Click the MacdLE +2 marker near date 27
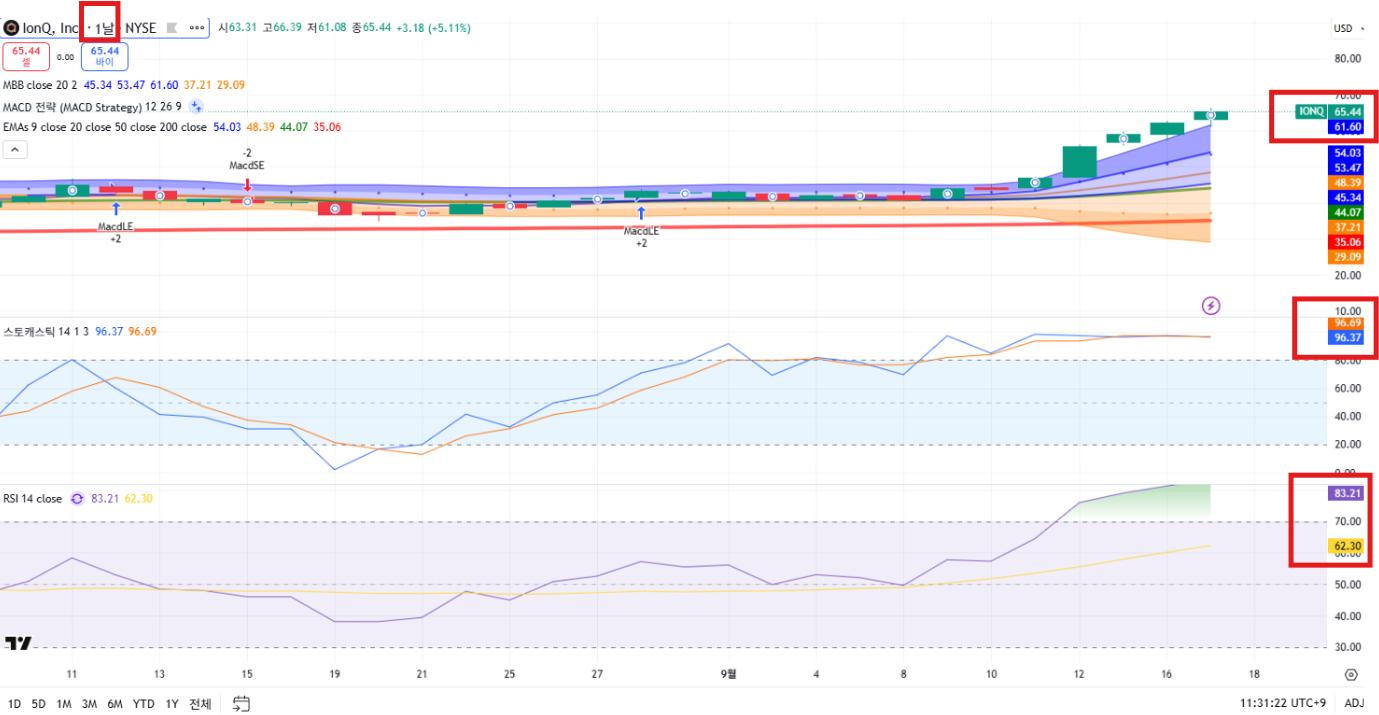The image size is (1379, 715). click(x=641, y=228)
